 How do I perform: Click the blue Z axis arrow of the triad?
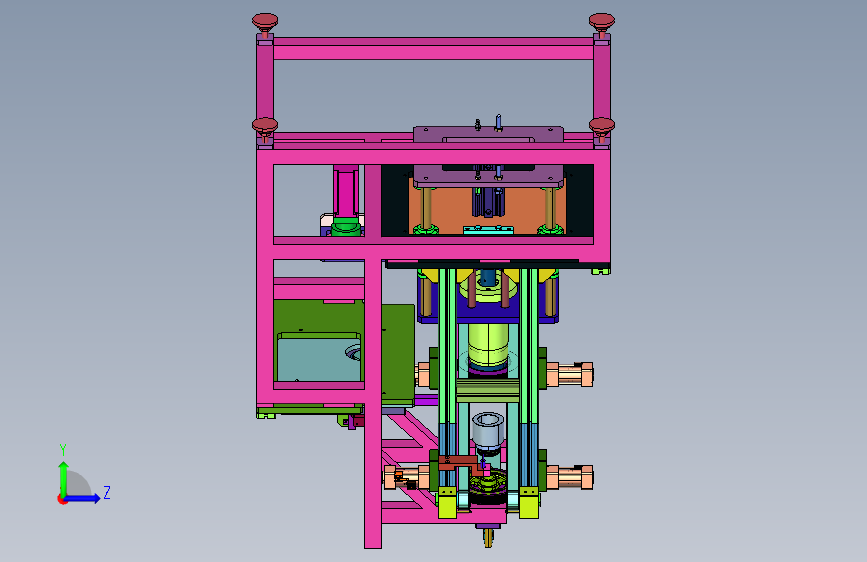click(83, 498)
